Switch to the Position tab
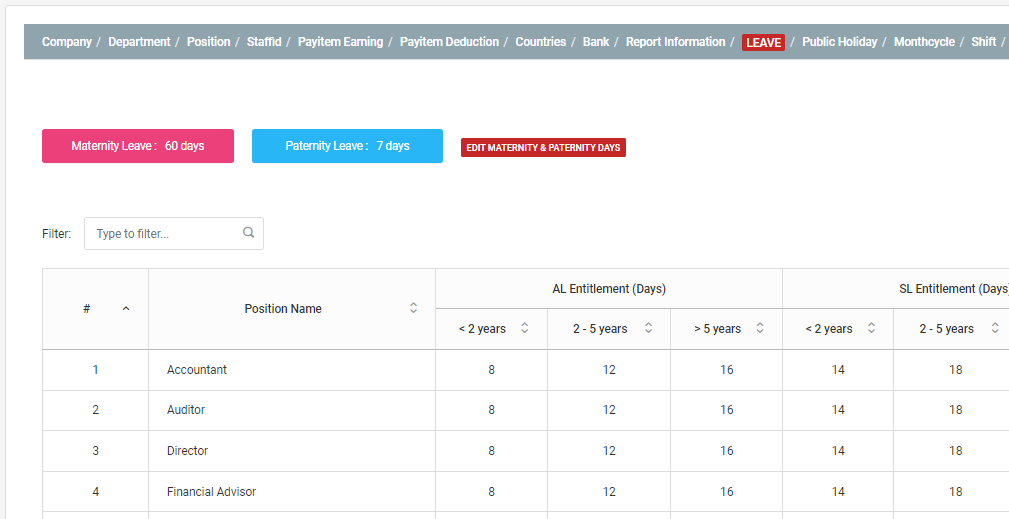Viewport: 1009px width, 519px height. click(208, 42)
